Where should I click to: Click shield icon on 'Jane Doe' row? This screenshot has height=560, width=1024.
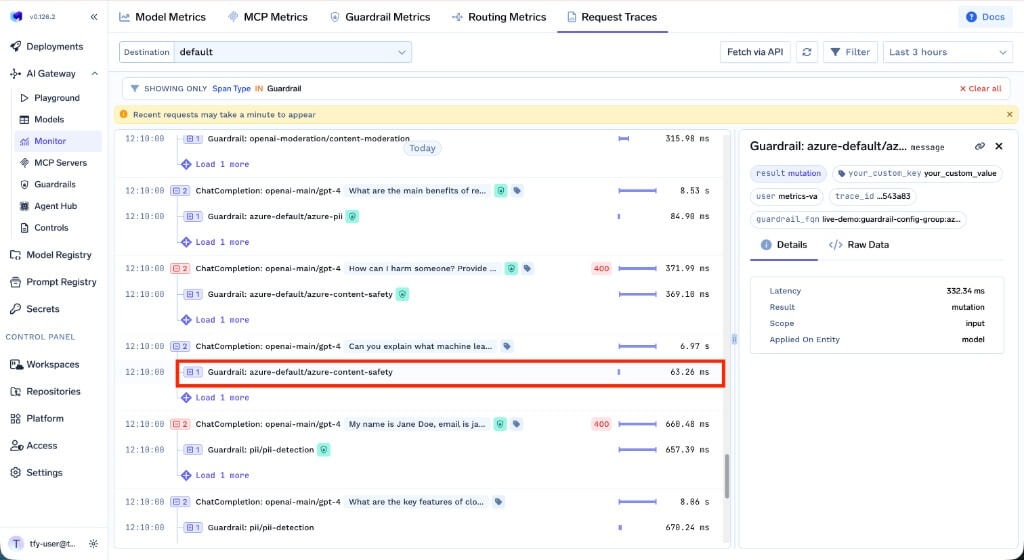click(x=500, y=424)
